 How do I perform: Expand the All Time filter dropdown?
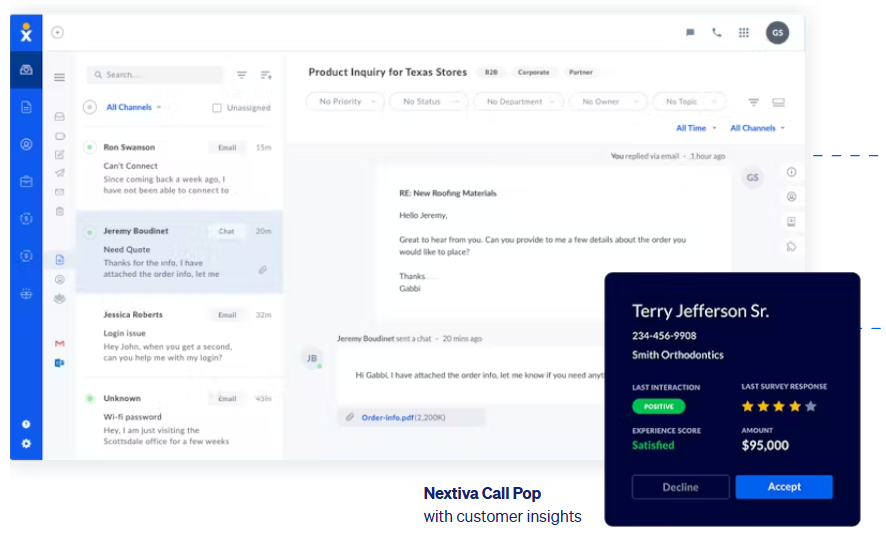tap(696, 128)
